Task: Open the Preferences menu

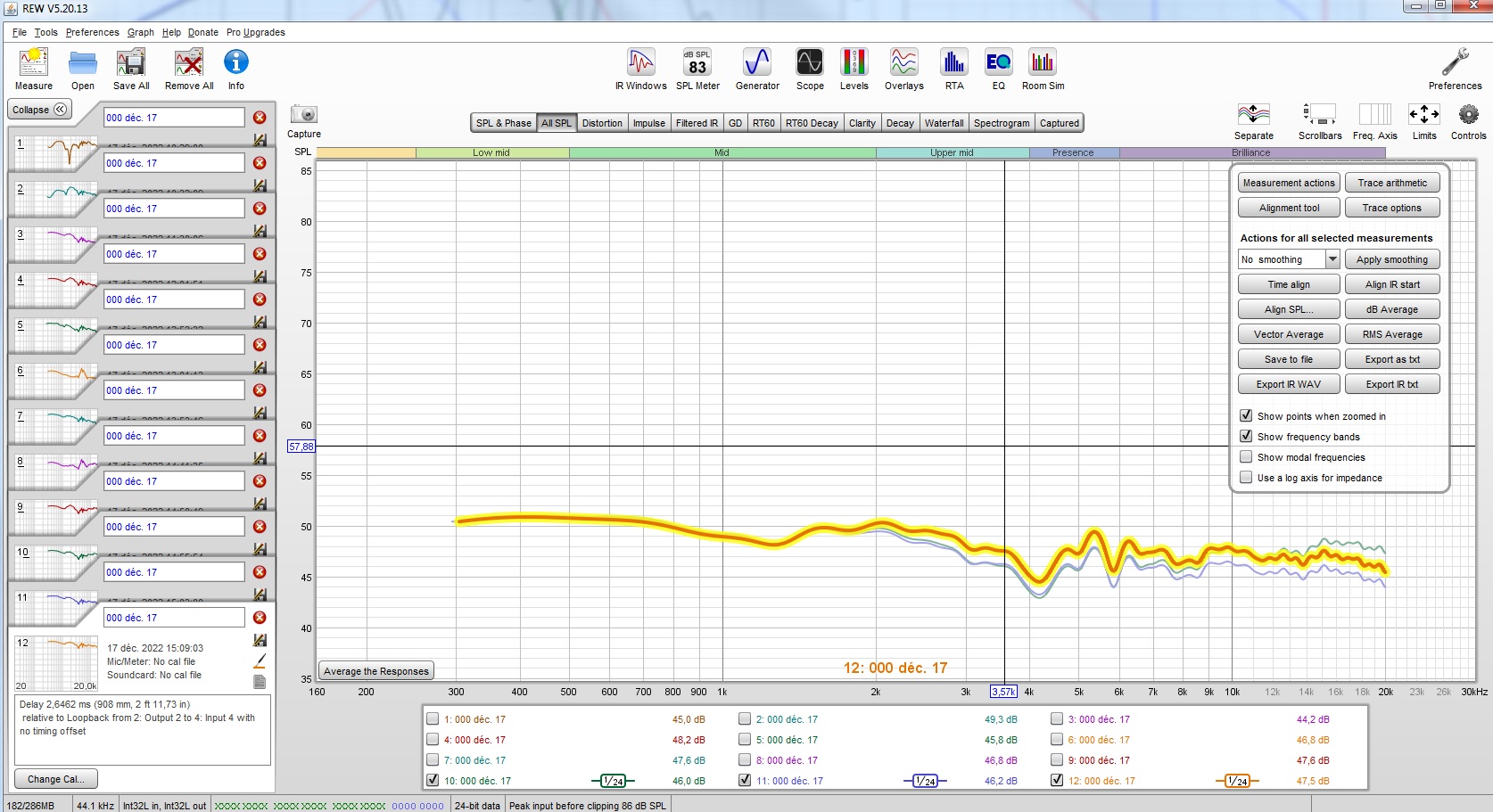Action: [x=92, y=32]
